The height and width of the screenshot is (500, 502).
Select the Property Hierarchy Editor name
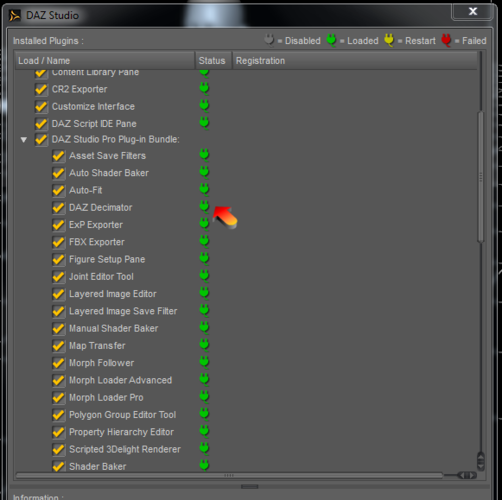pyautogui.click(x=121, y=432)
